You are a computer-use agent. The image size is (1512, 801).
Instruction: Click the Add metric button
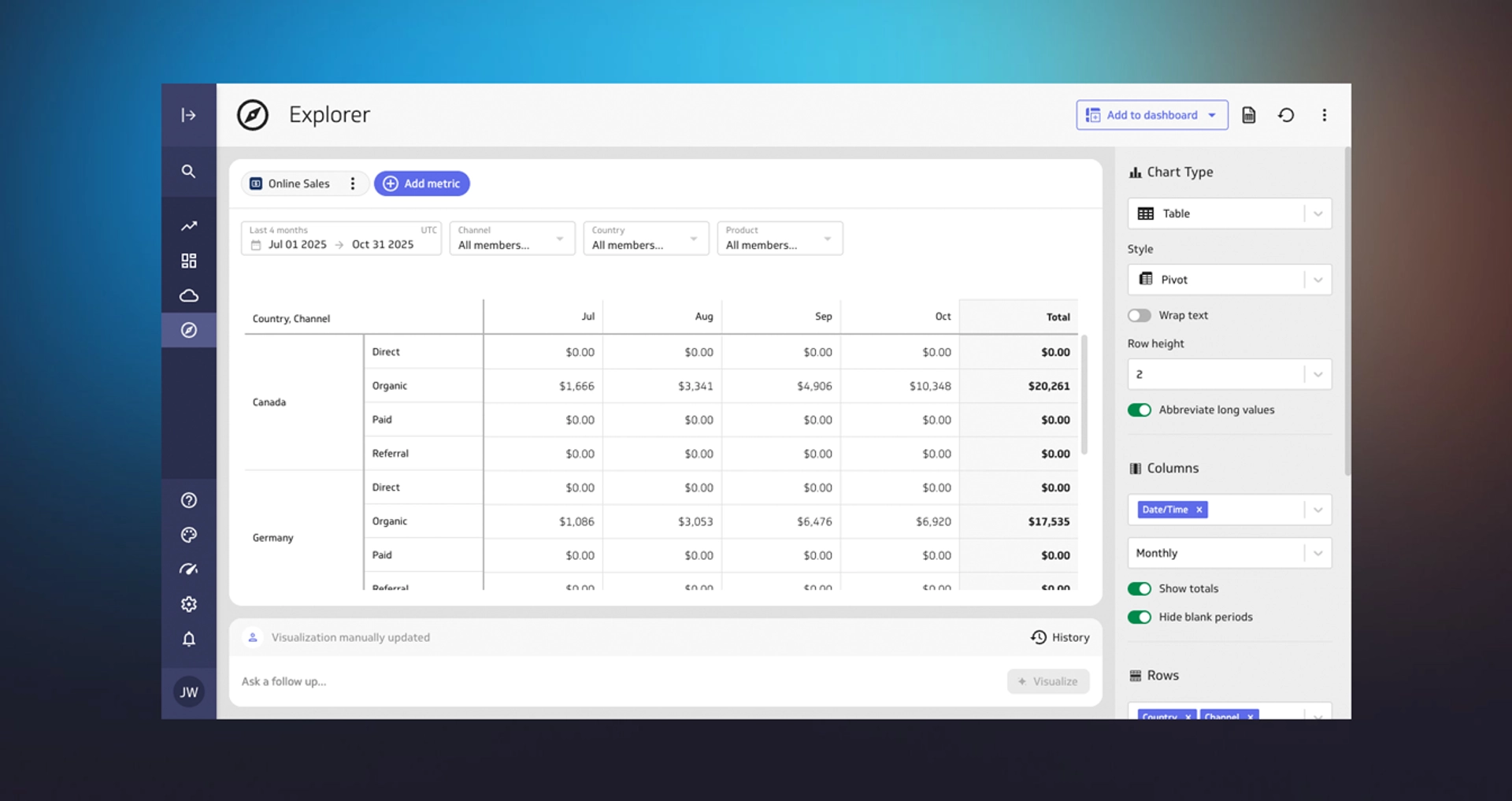coord(422,183)
